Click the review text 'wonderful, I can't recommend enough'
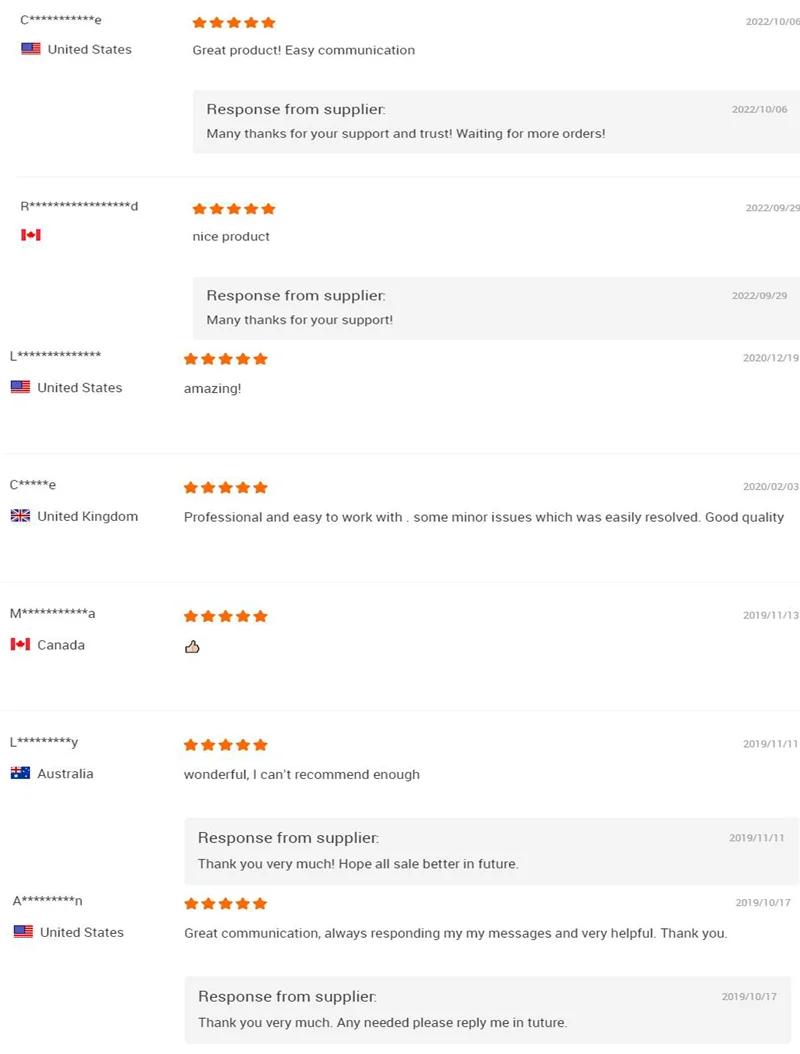800x1054 pixels. 301,774
